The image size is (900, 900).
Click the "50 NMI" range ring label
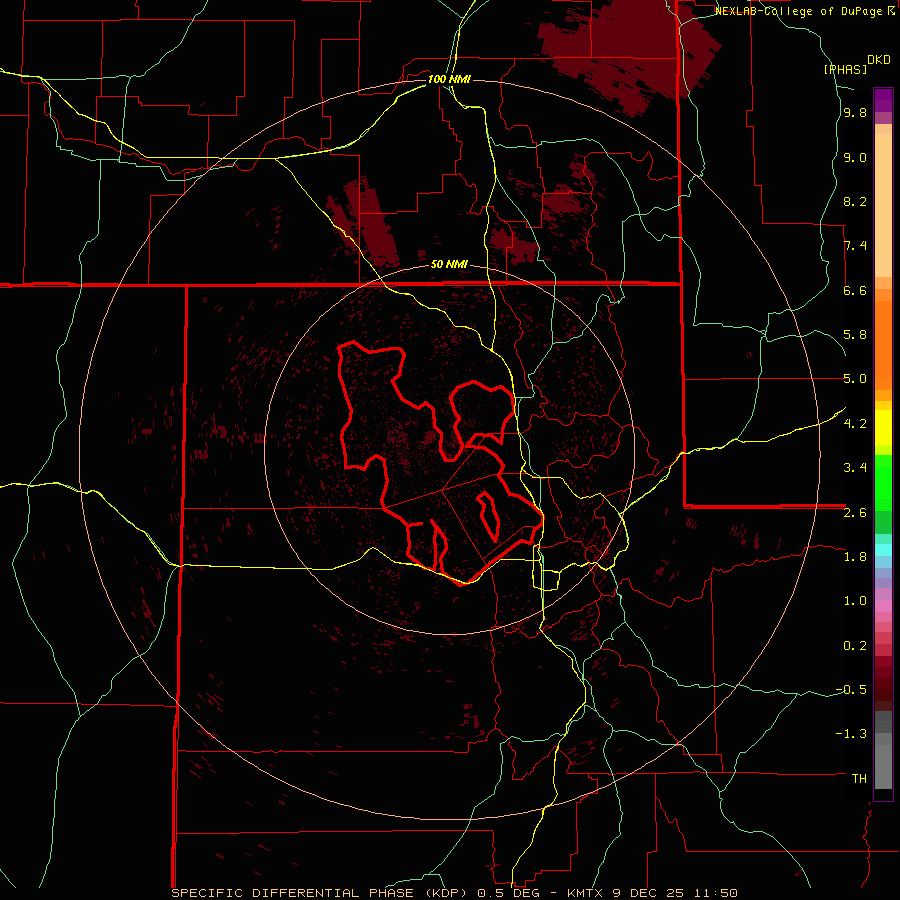pyautogui.click(x=449, y=264)
